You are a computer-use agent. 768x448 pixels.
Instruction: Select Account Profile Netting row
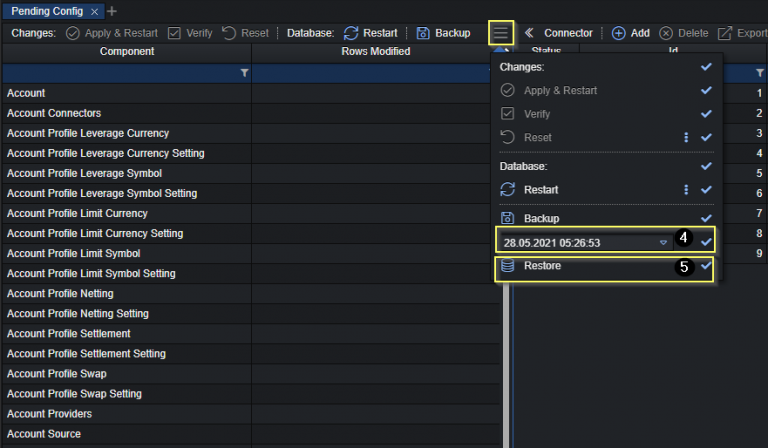251,294
